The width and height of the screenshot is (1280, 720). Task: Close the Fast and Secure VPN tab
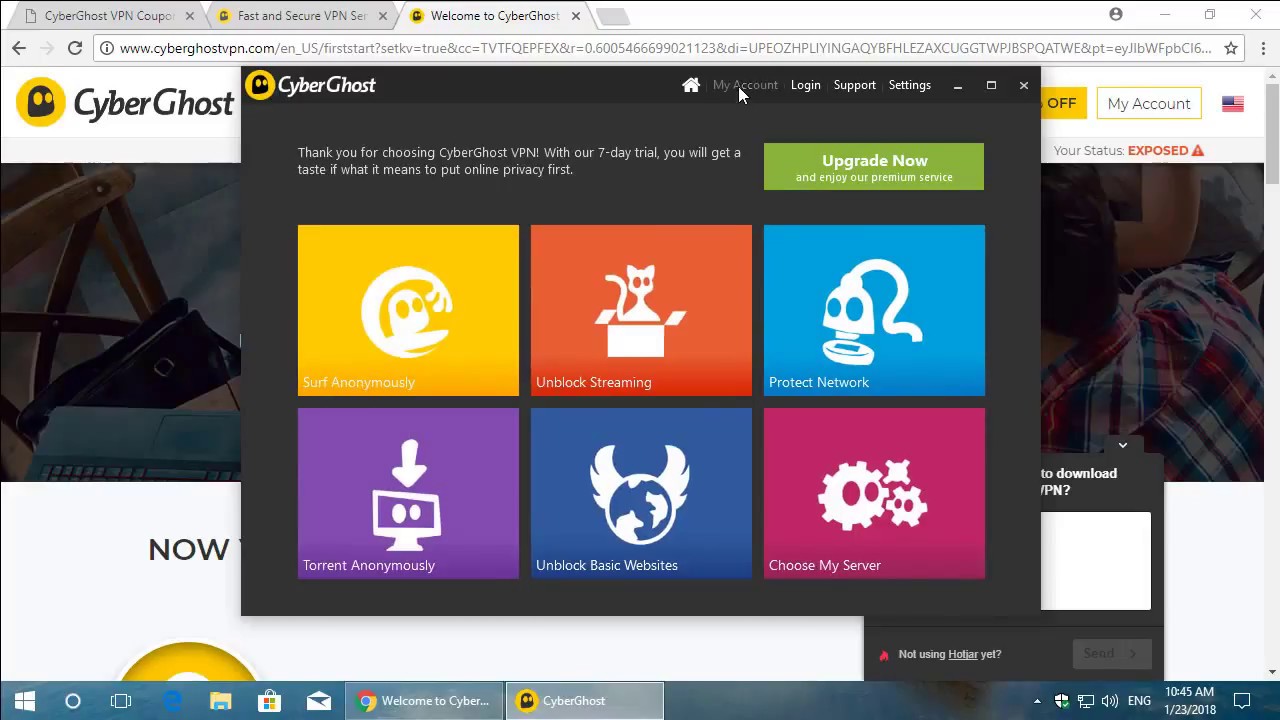coord(382,16)
